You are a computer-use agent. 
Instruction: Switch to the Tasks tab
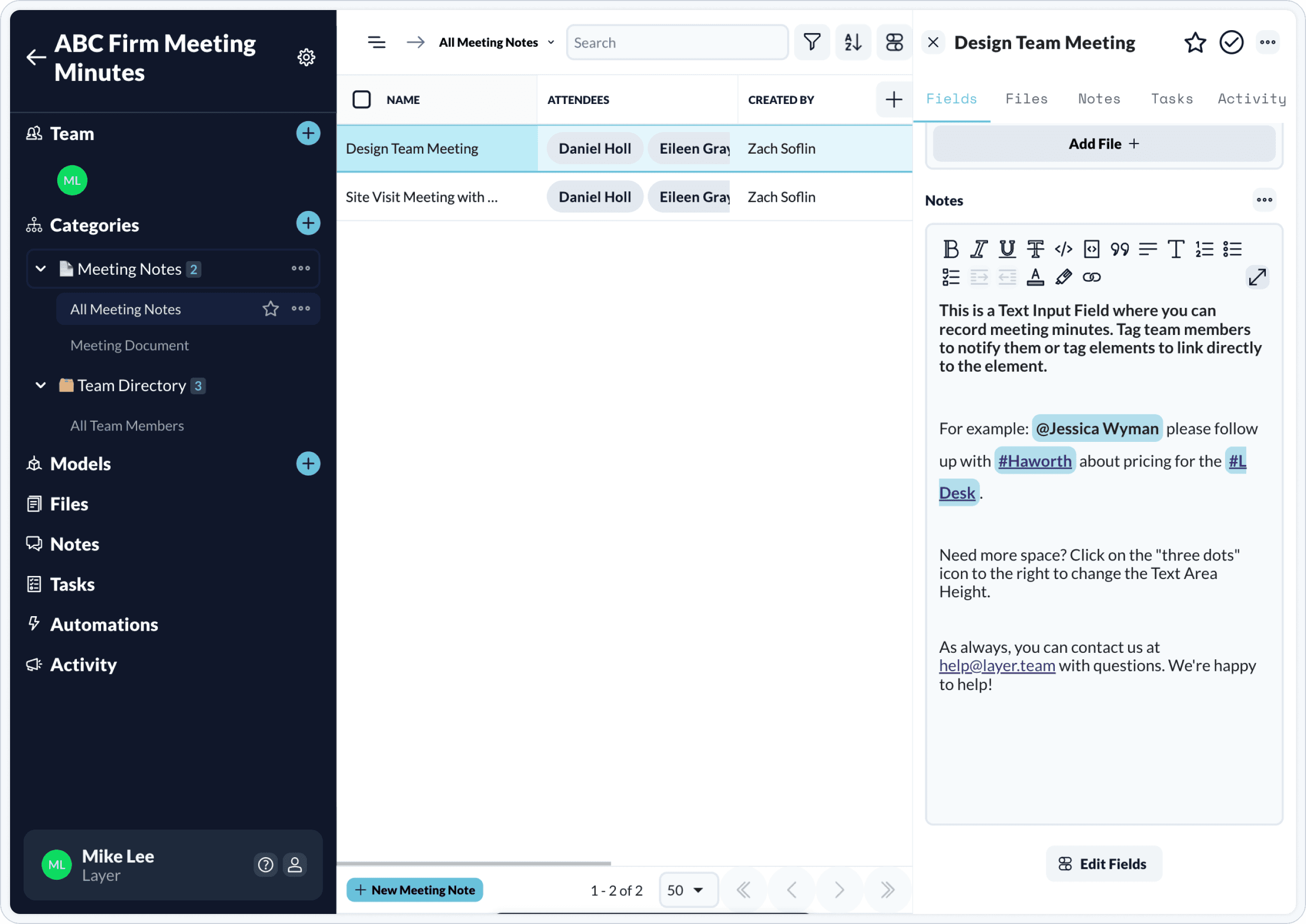pyautogui.click(x=1172, y=98)
